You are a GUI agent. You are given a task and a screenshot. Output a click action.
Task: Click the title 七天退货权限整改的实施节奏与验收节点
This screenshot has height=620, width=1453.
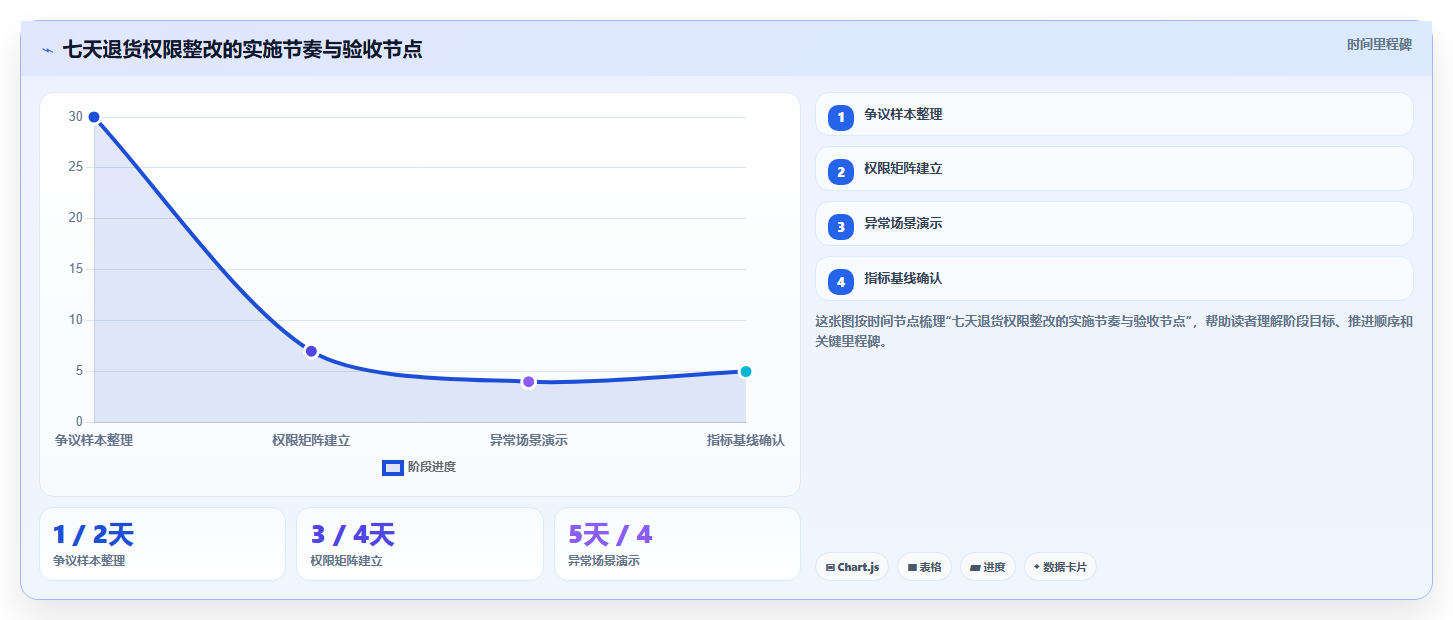click(242, 50)
